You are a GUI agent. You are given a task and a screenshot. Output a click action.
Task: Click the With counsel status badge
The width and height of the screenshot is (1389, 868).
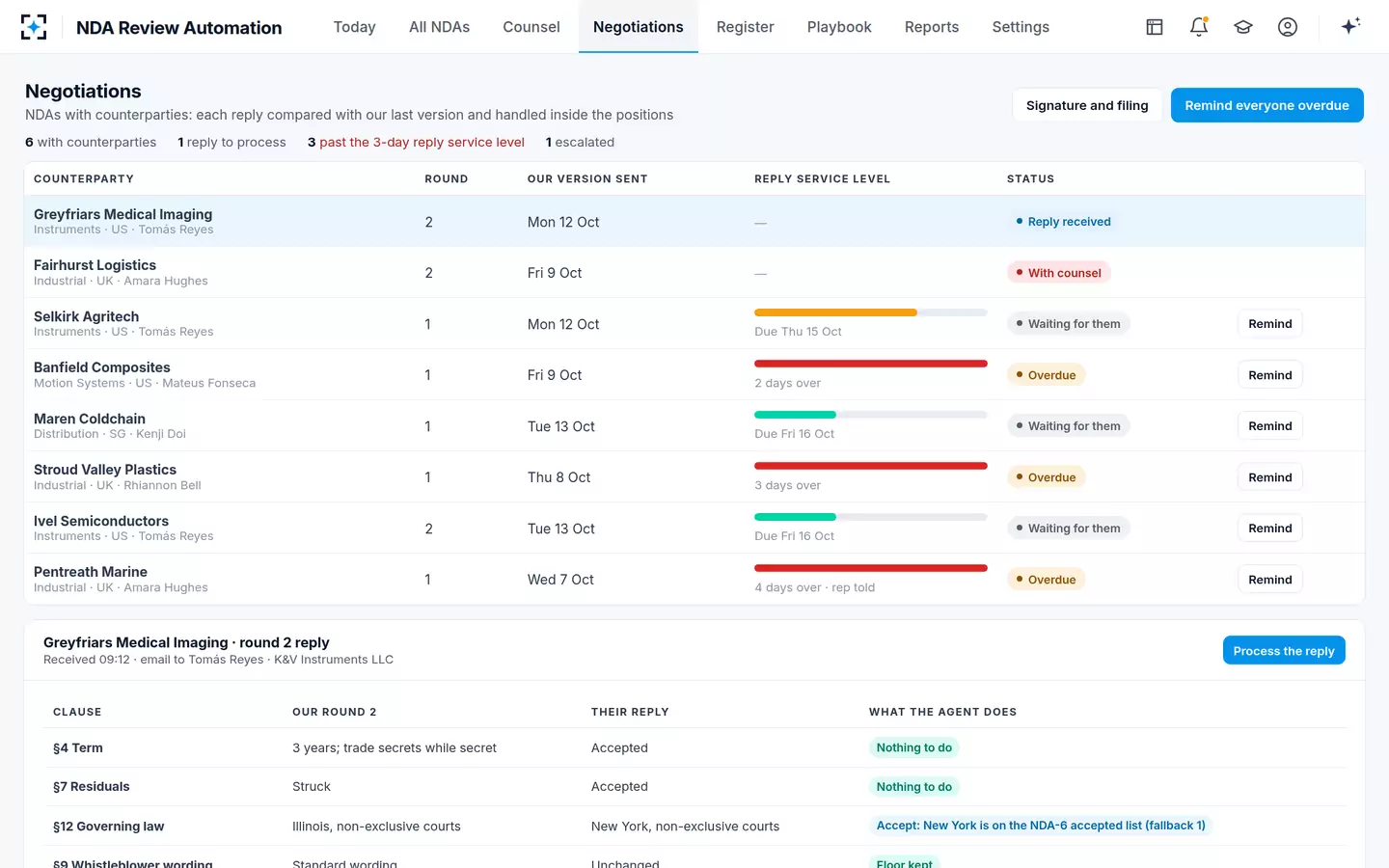coord(1059,273)
